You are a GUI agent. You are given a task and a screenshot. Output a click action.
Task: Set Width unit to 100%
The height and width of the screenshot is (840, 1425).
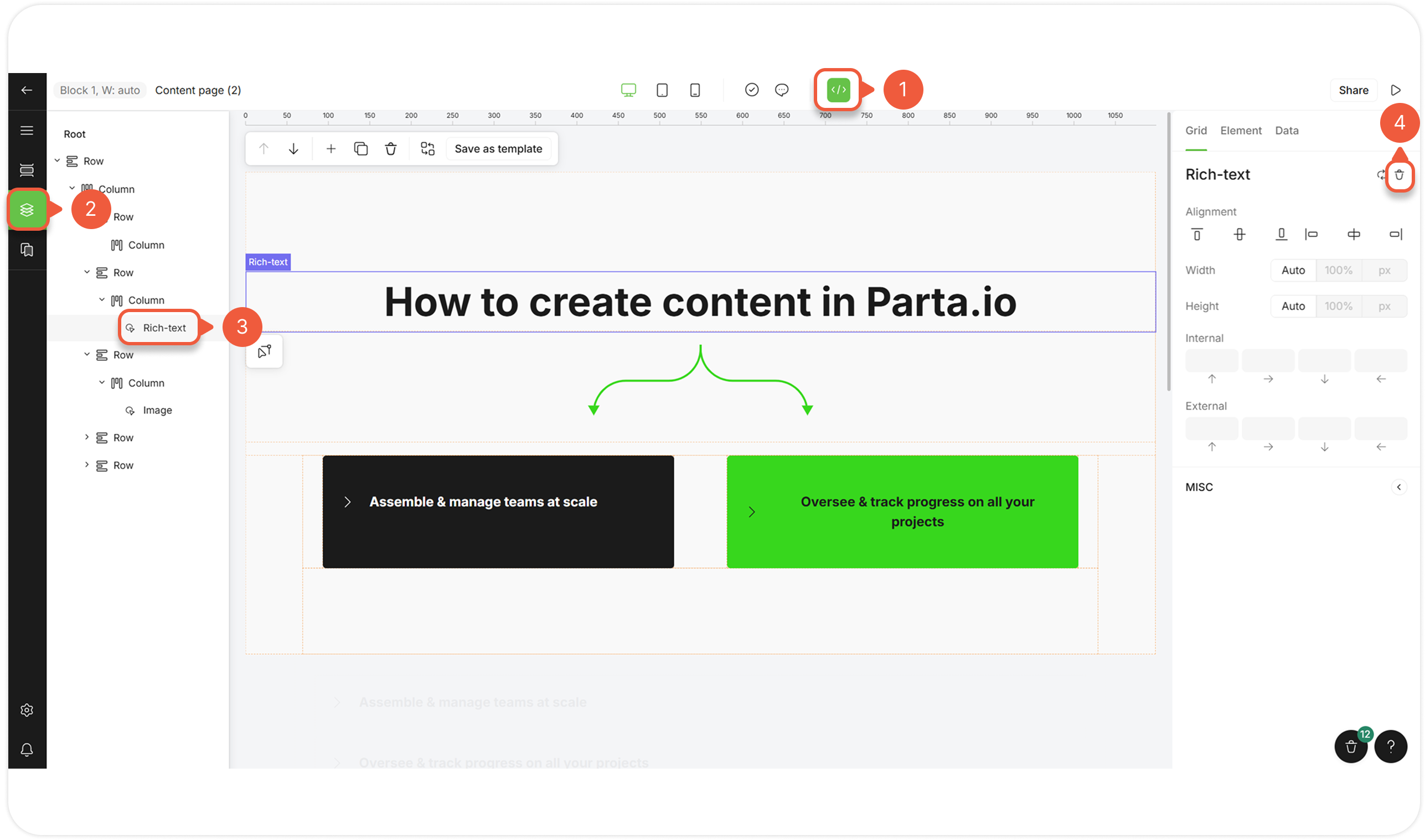tap(1339, 271)
